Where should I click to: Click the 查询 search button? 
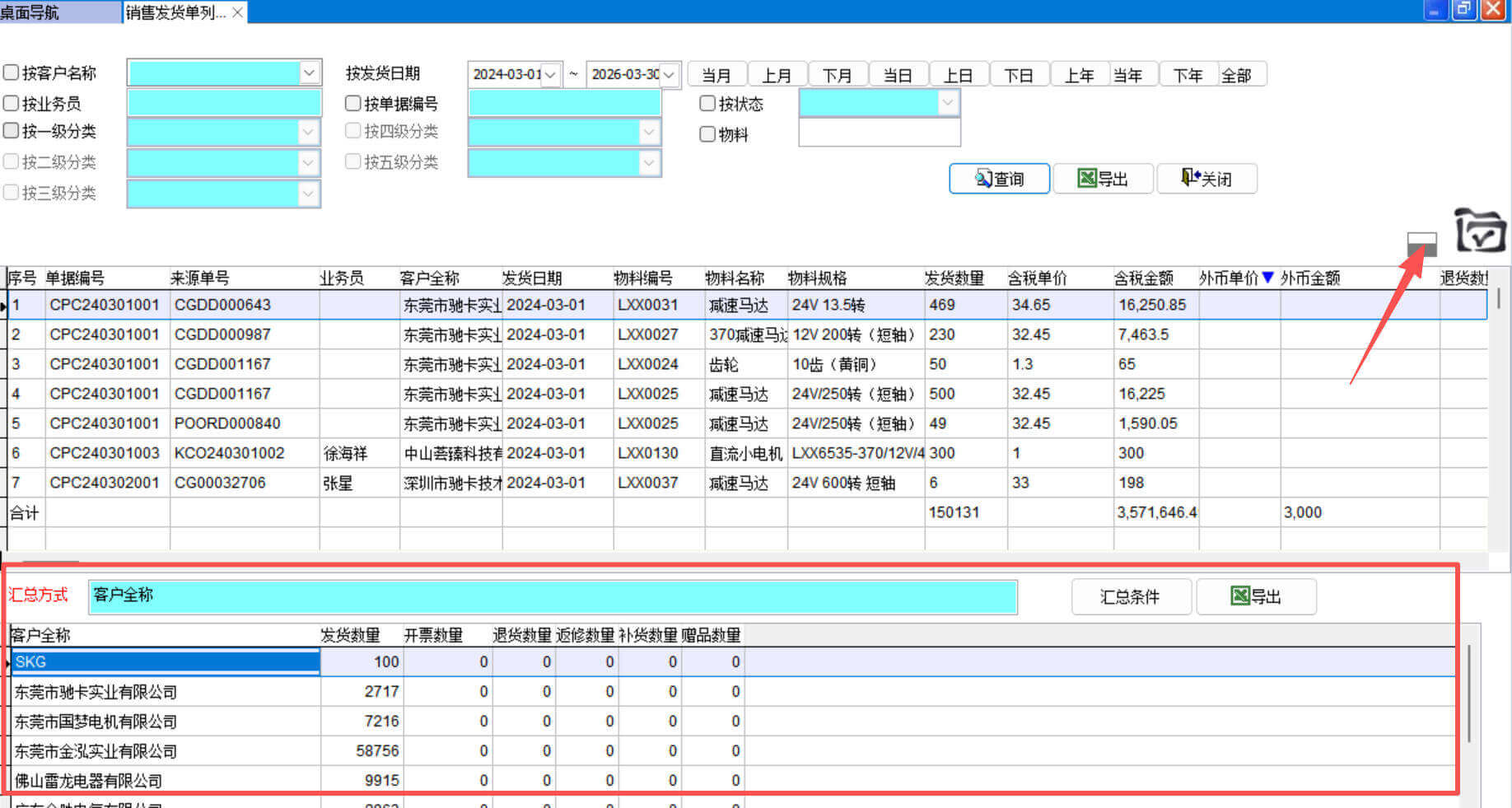click(999, 179)
